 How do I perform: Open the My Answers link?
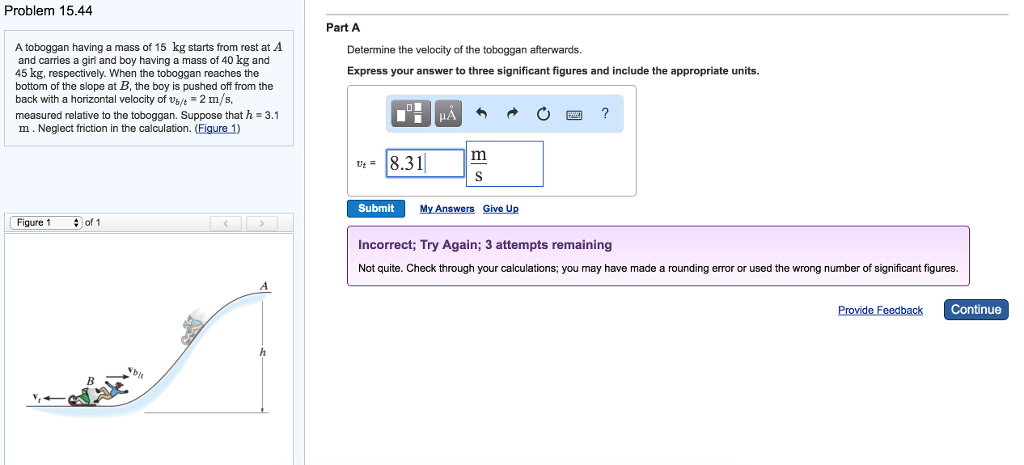(447, 209)
